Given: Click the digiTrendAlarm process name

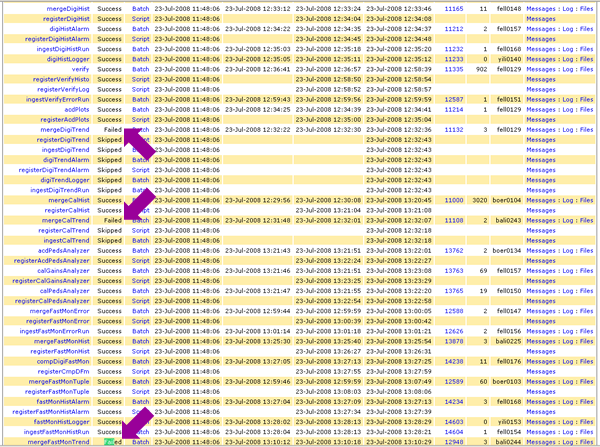Looking at the screenshot, I should pyautogui.click(x=66, y=160).
